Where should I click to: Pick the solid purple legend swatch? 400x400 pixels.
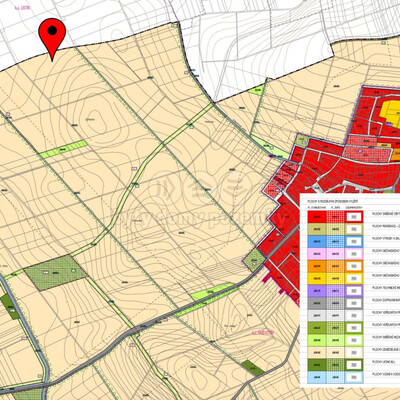pos(317,291)
